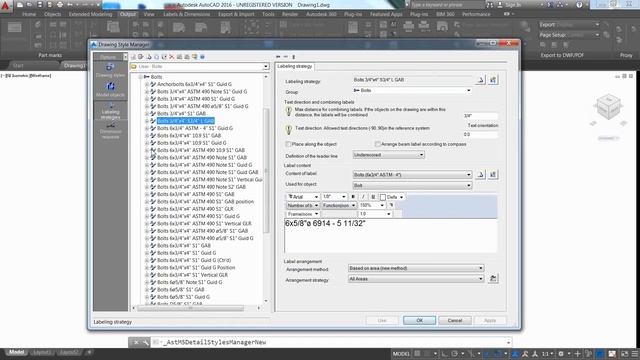Select the Bolts 3/4"x4" S1" GAB tree item
The width and height of the screenshot is (640, 360).
(181, 113)
